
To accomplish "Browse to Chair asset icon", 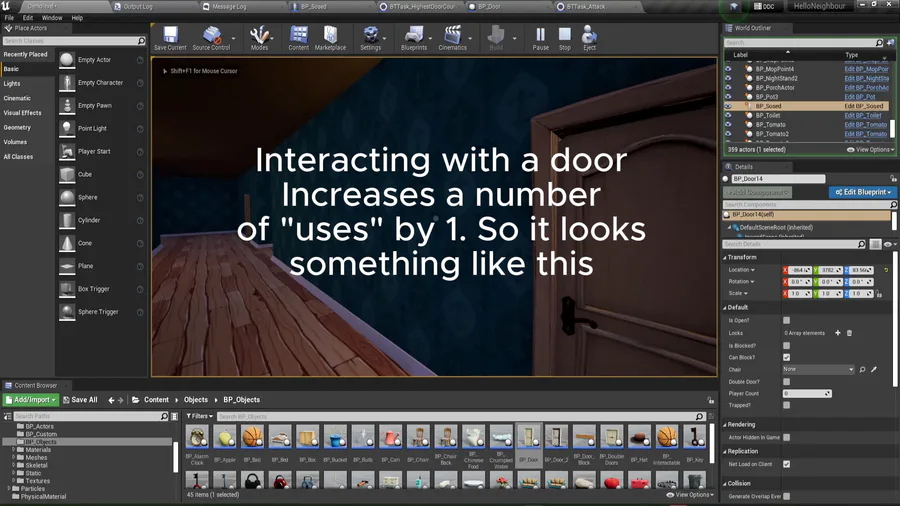I will click(862, 369).
